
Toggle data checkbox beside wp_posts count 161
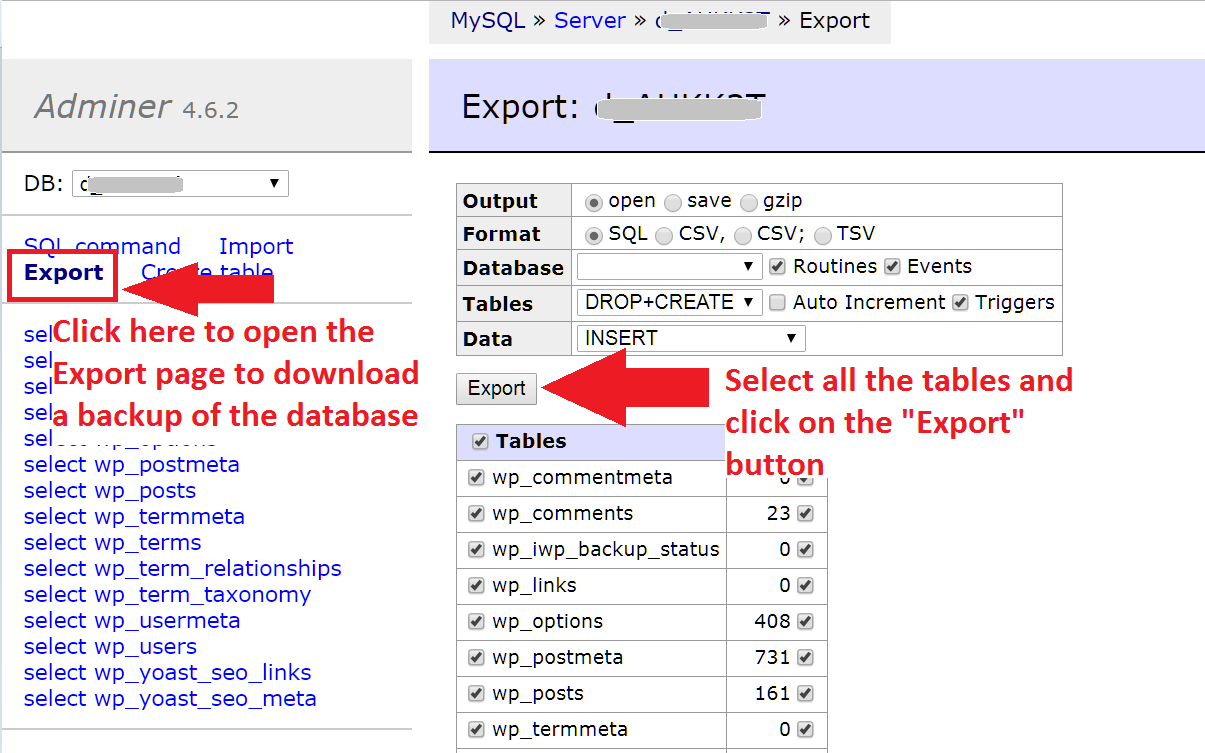806,694
